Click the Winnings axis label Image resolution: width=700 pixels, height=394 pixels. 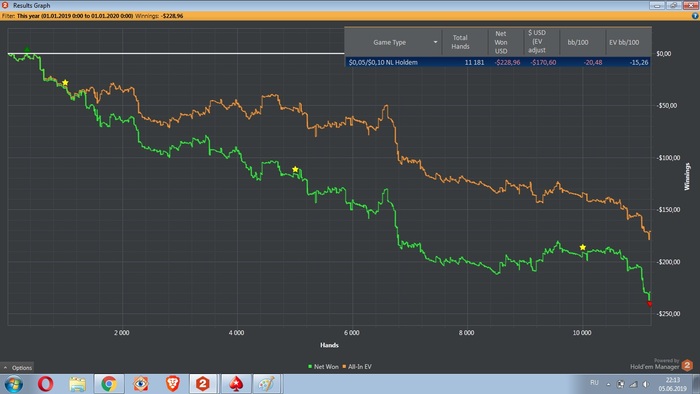[687, 177]
